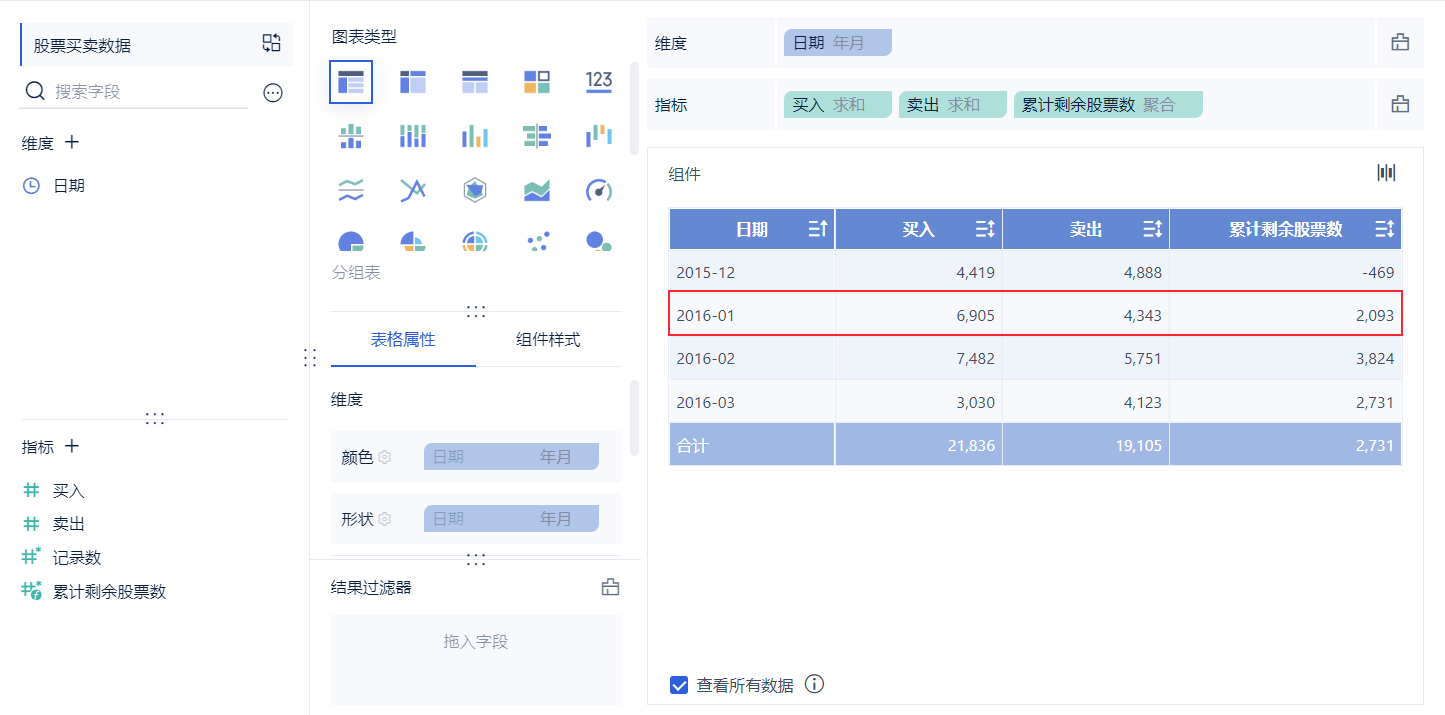The width and height of the screenshot is (1445, 715).
Task: Open the 累计剩余股票数 聚合 pill
Action: [1108, 104]
